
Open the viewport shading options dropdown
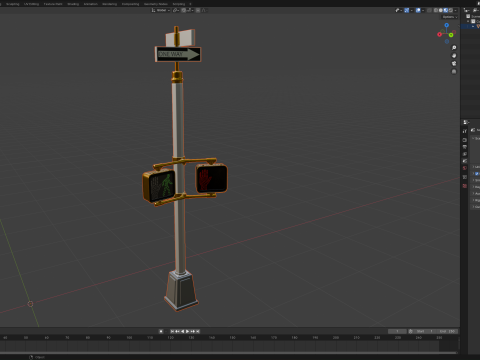[x=455, y=10]
